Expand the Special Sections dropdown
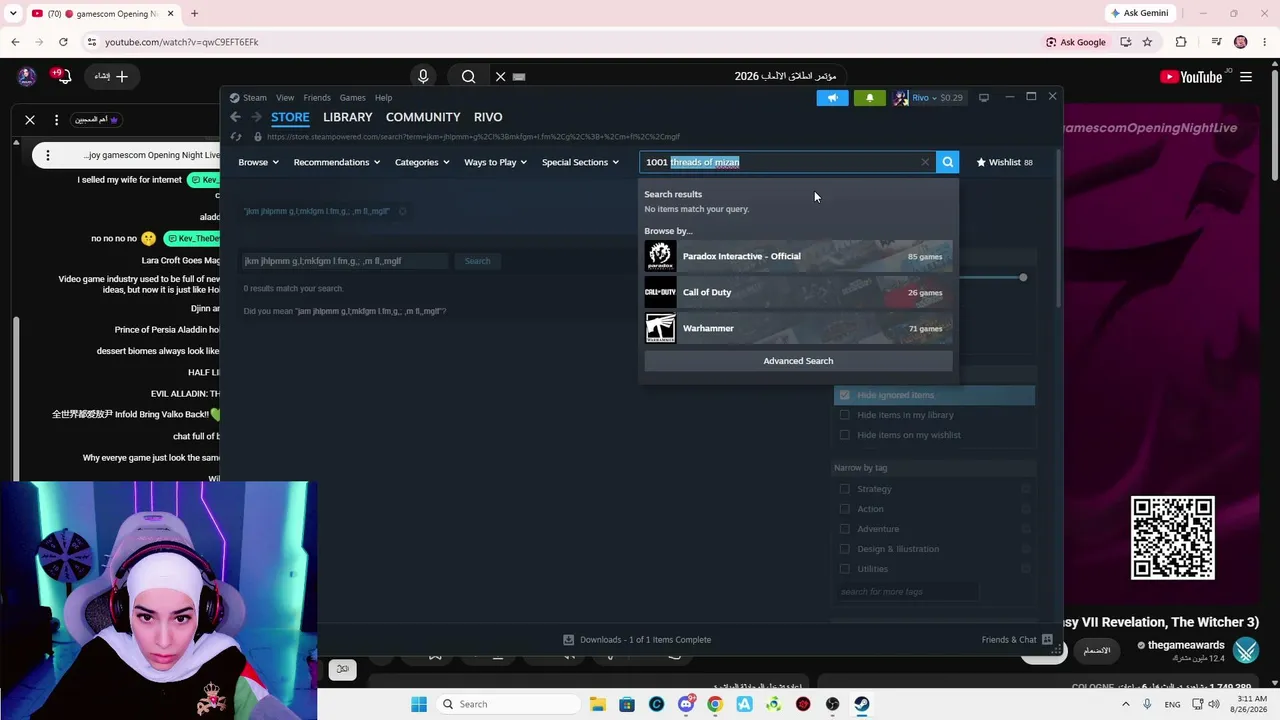The height and width of the screenshot is (720, 1280). [x=580, y=162]
